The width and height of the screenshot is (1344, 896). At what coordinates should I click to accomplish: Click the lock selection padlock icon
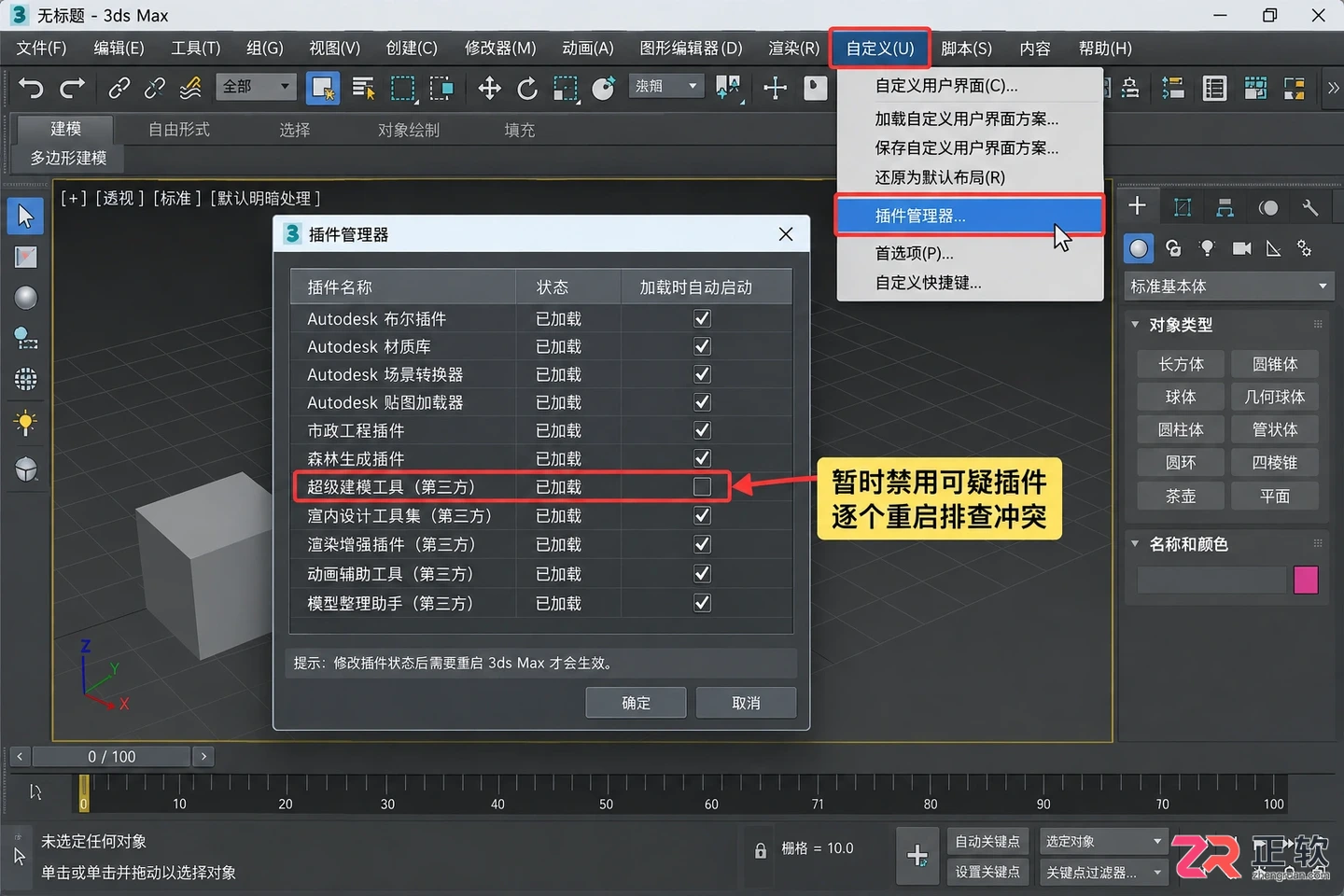(x=761, y=850)
